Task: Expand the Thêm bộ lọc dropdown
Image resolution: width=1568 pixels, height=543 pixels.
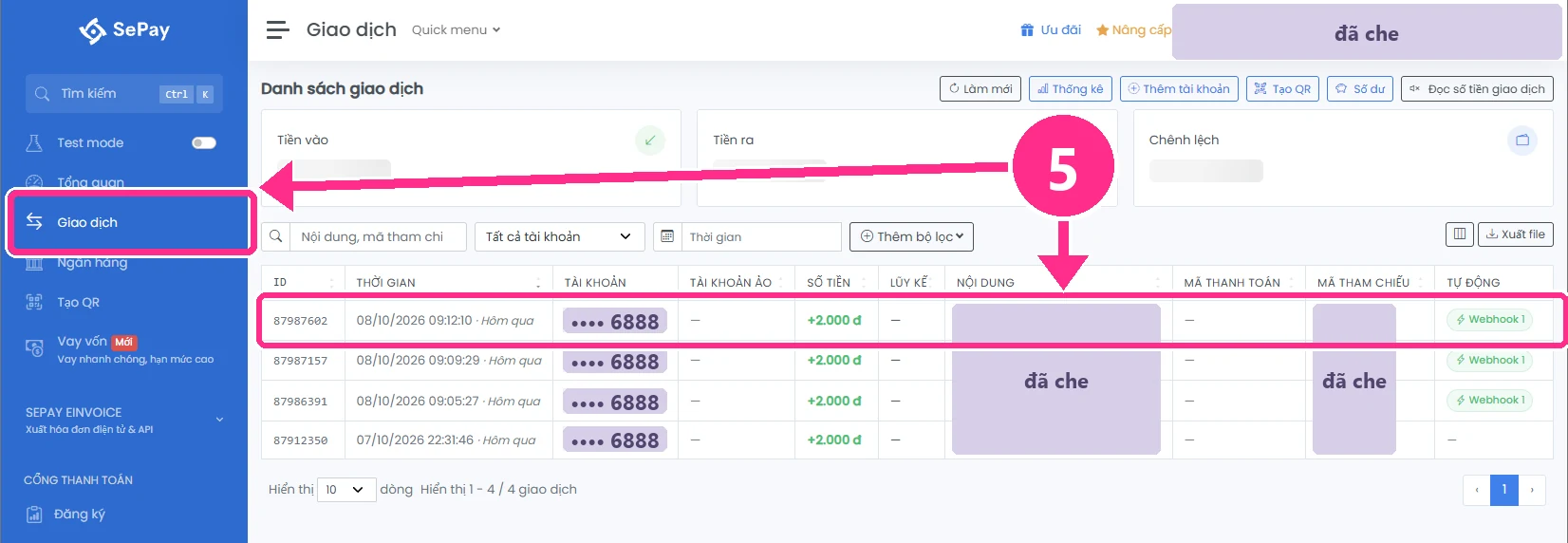Action: coord(912,236)
